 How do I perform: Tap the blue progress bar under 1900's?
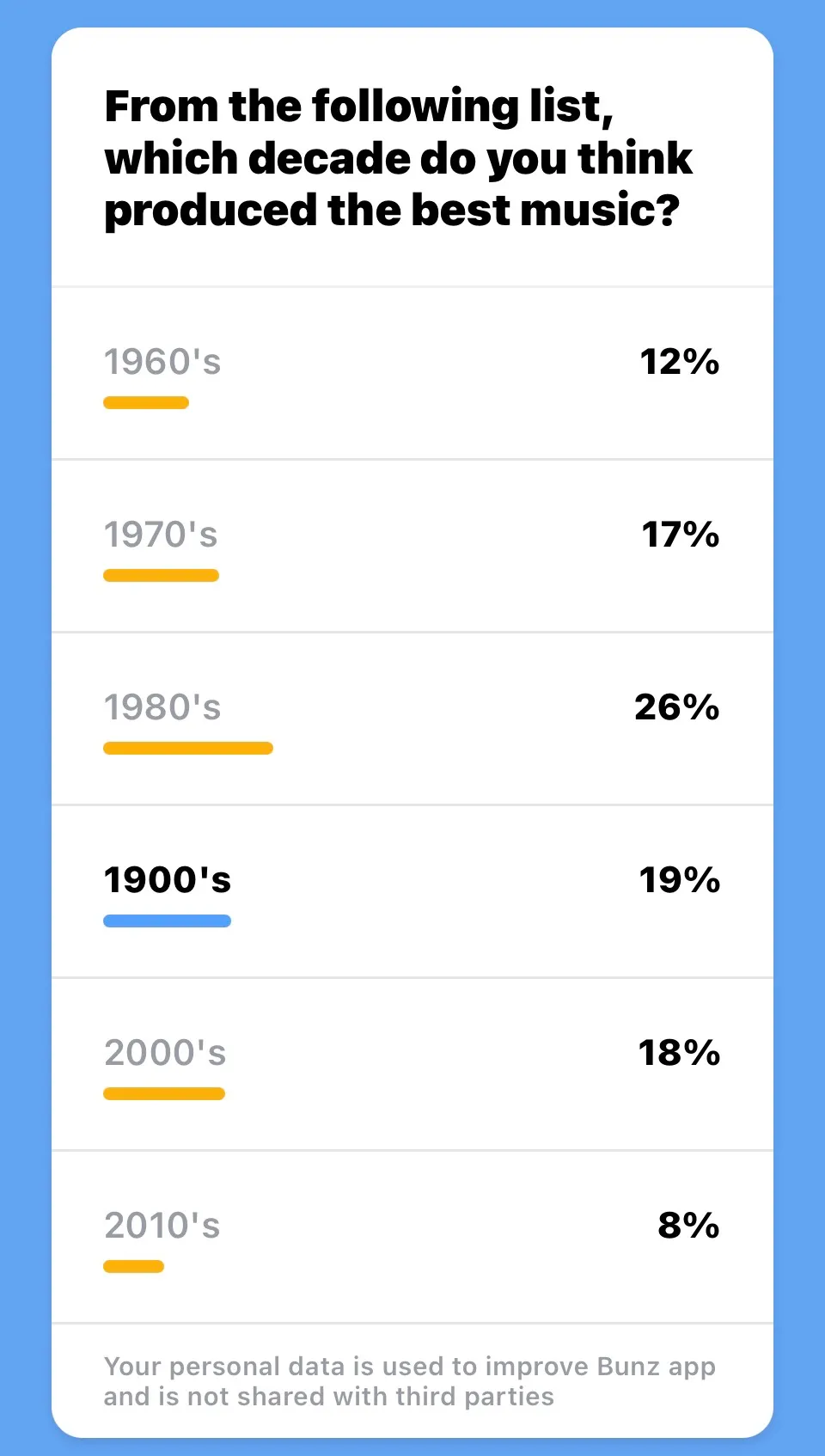click(167, 921)
